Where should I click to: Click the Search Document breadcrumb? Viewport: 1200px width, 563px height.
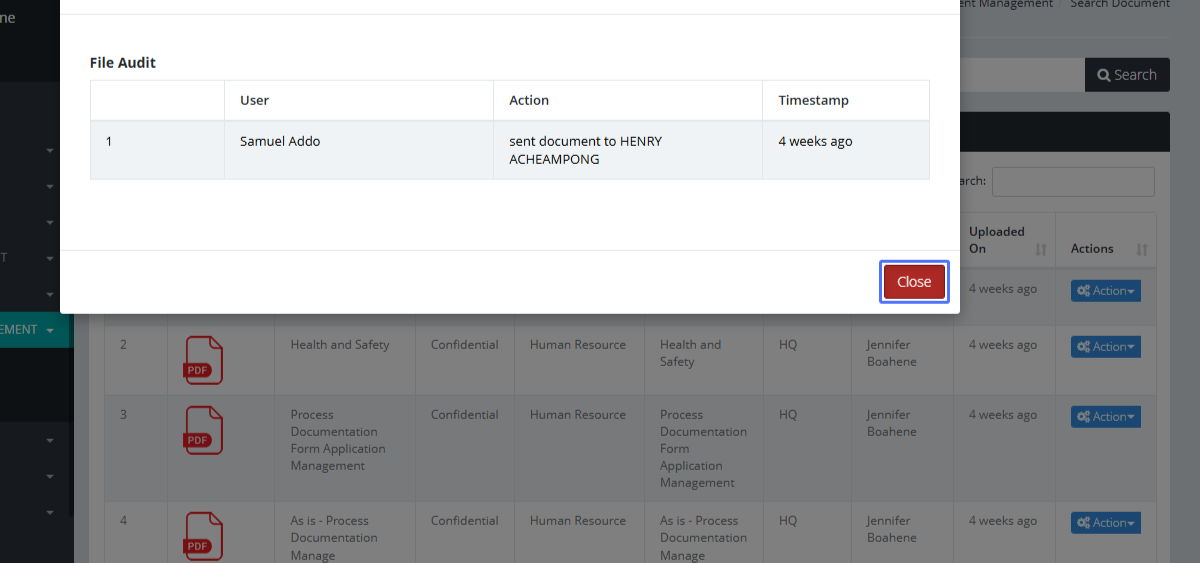pyautogui.click(x=1119, y=4)
